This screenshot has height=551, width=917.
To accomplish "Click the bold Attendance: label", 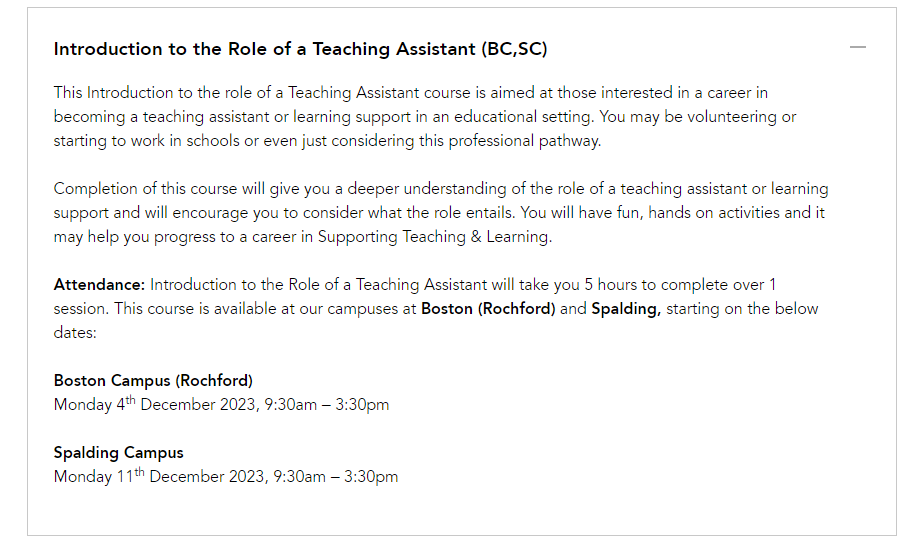I will [x=99, y=285].
